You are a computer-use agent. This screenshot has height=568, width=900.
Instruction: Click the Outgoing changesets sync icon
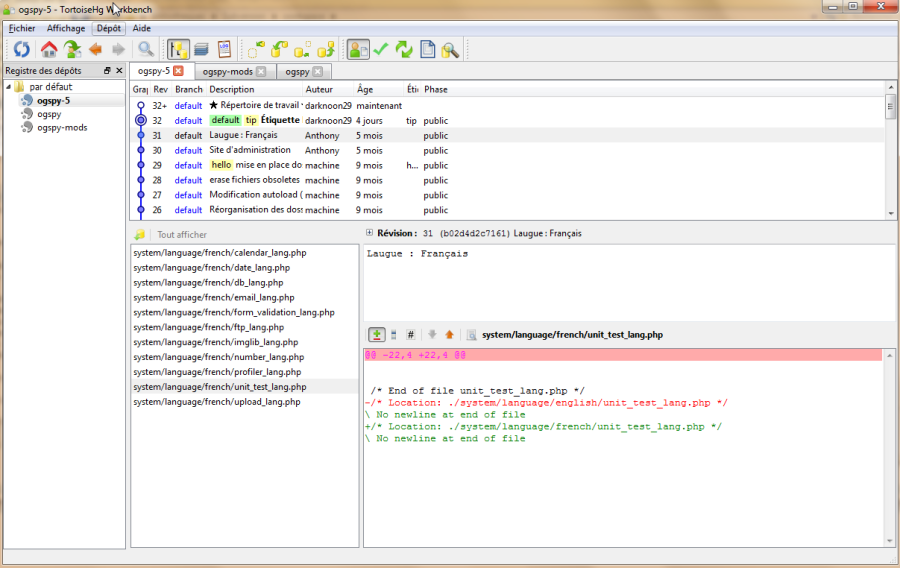[x=302, y=50]
